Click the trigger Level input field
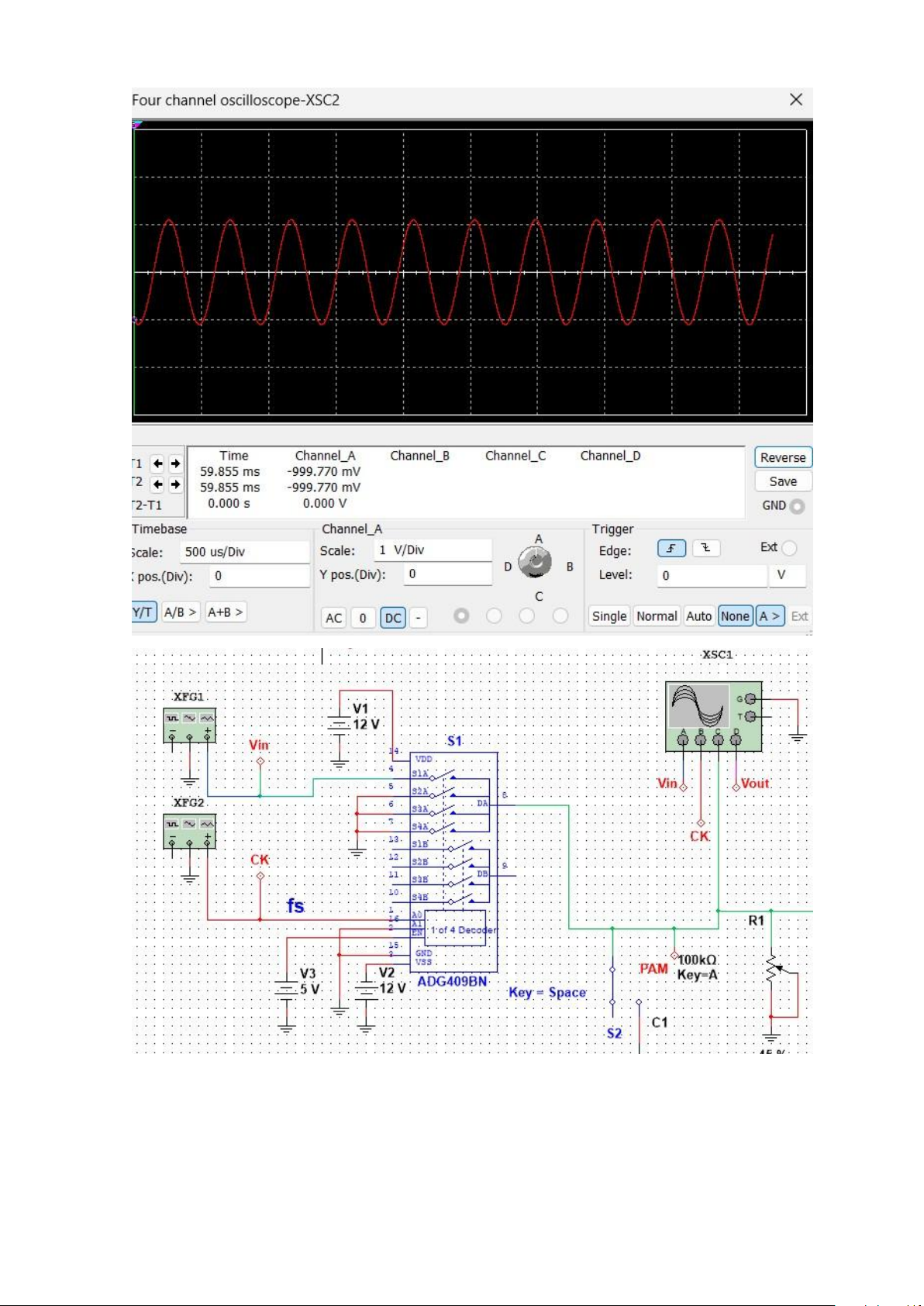 coord(712,575)
